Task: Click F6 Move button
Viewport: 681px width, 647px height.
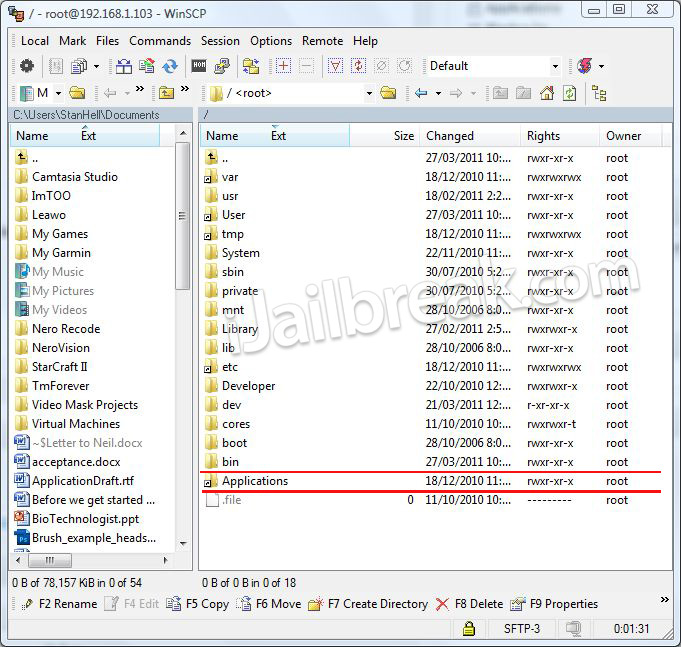Action: [x=269, y=604]
